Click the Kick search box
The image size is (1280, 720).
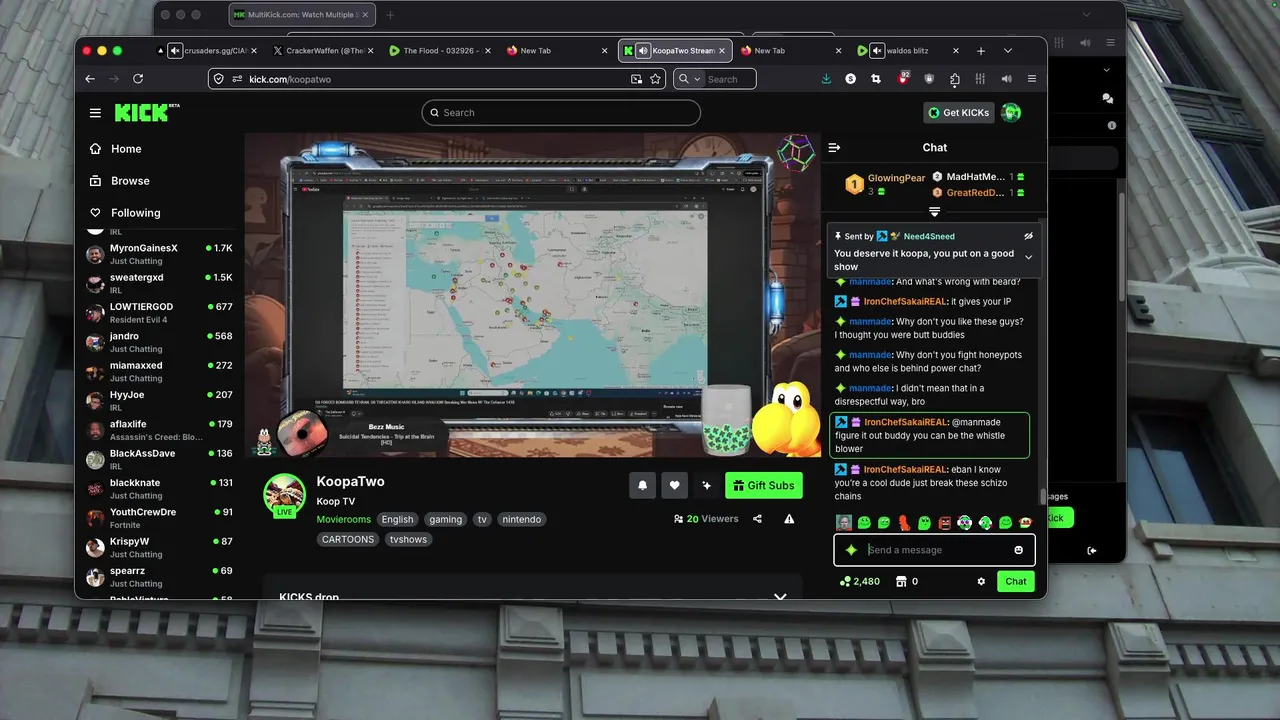561,113
